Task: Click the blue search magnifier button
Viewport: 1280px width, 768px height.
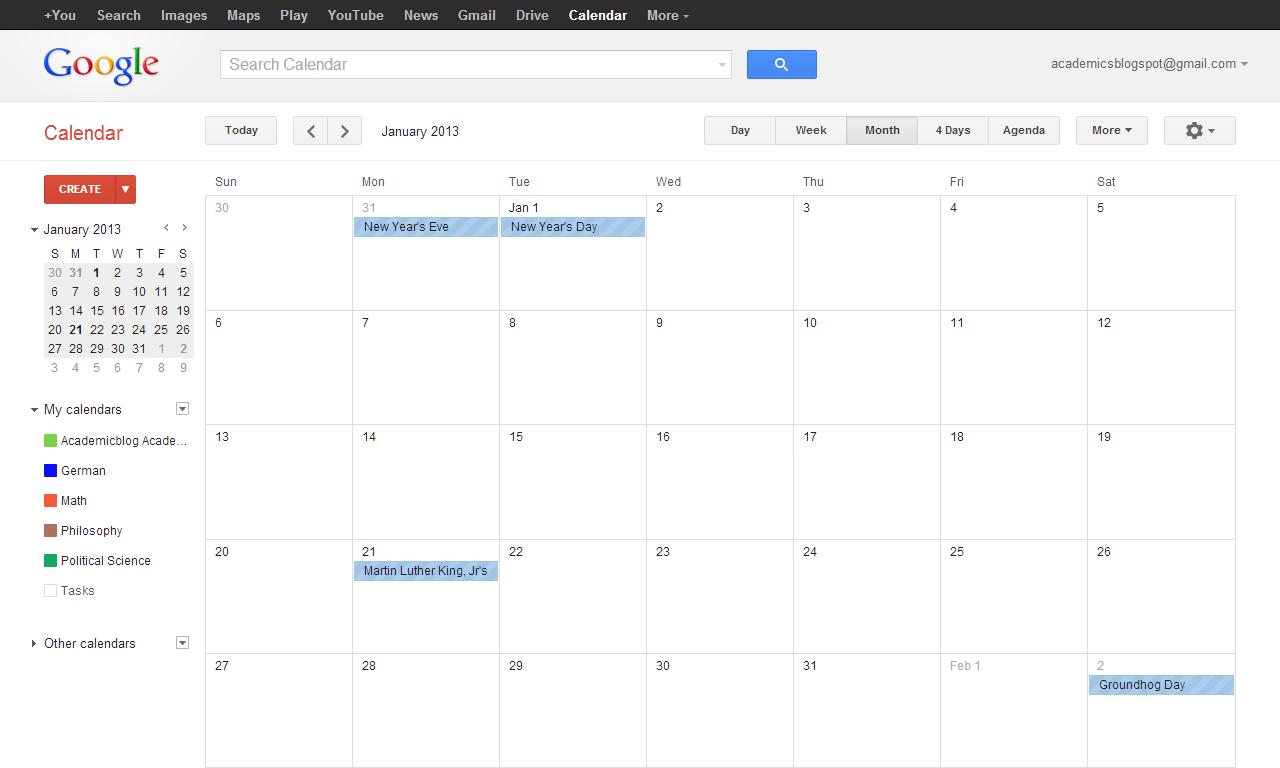Action: coord(781,64)
